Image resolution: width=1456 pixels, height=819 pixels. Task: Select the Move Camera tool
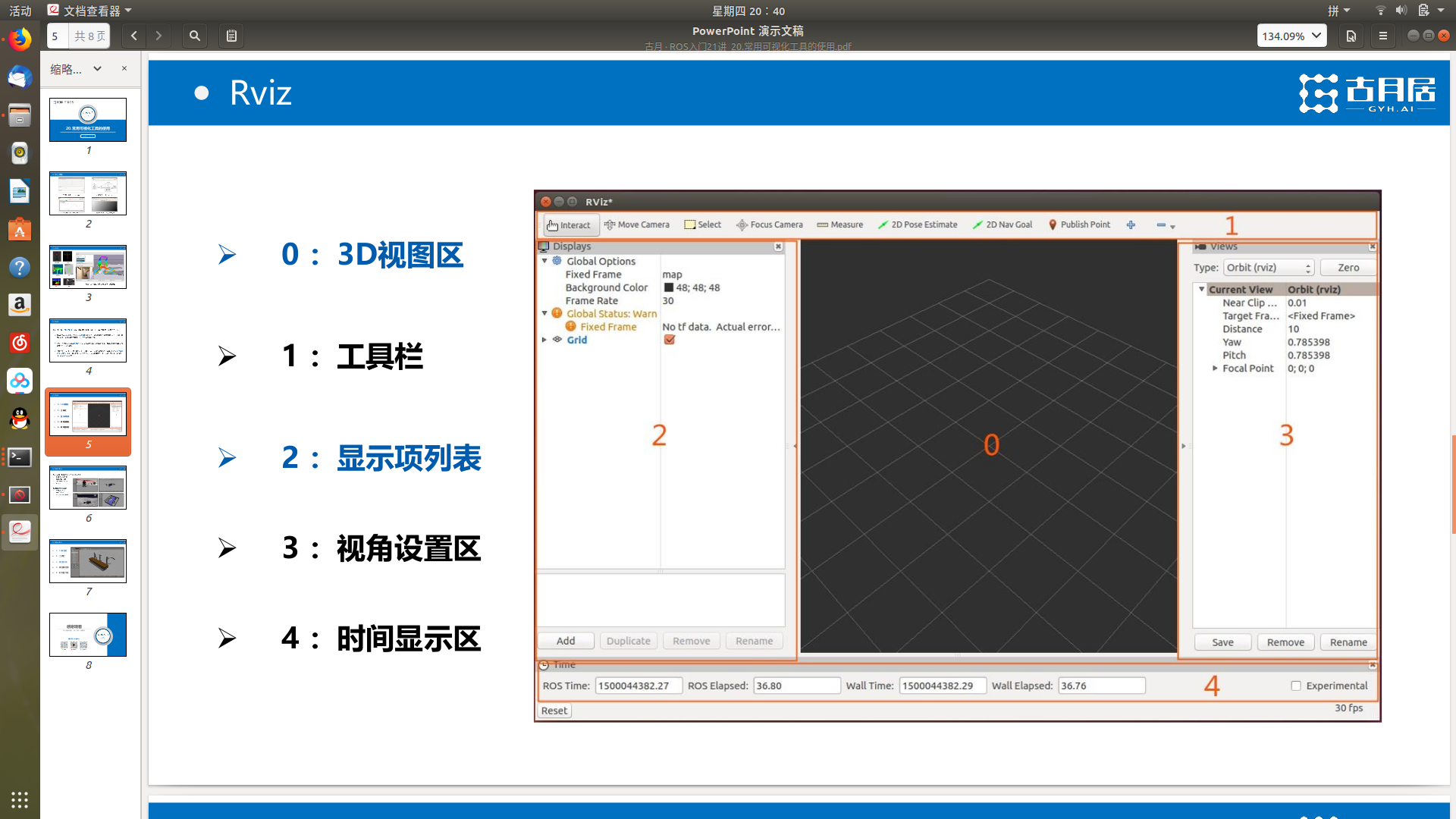[x=637, y=224]
